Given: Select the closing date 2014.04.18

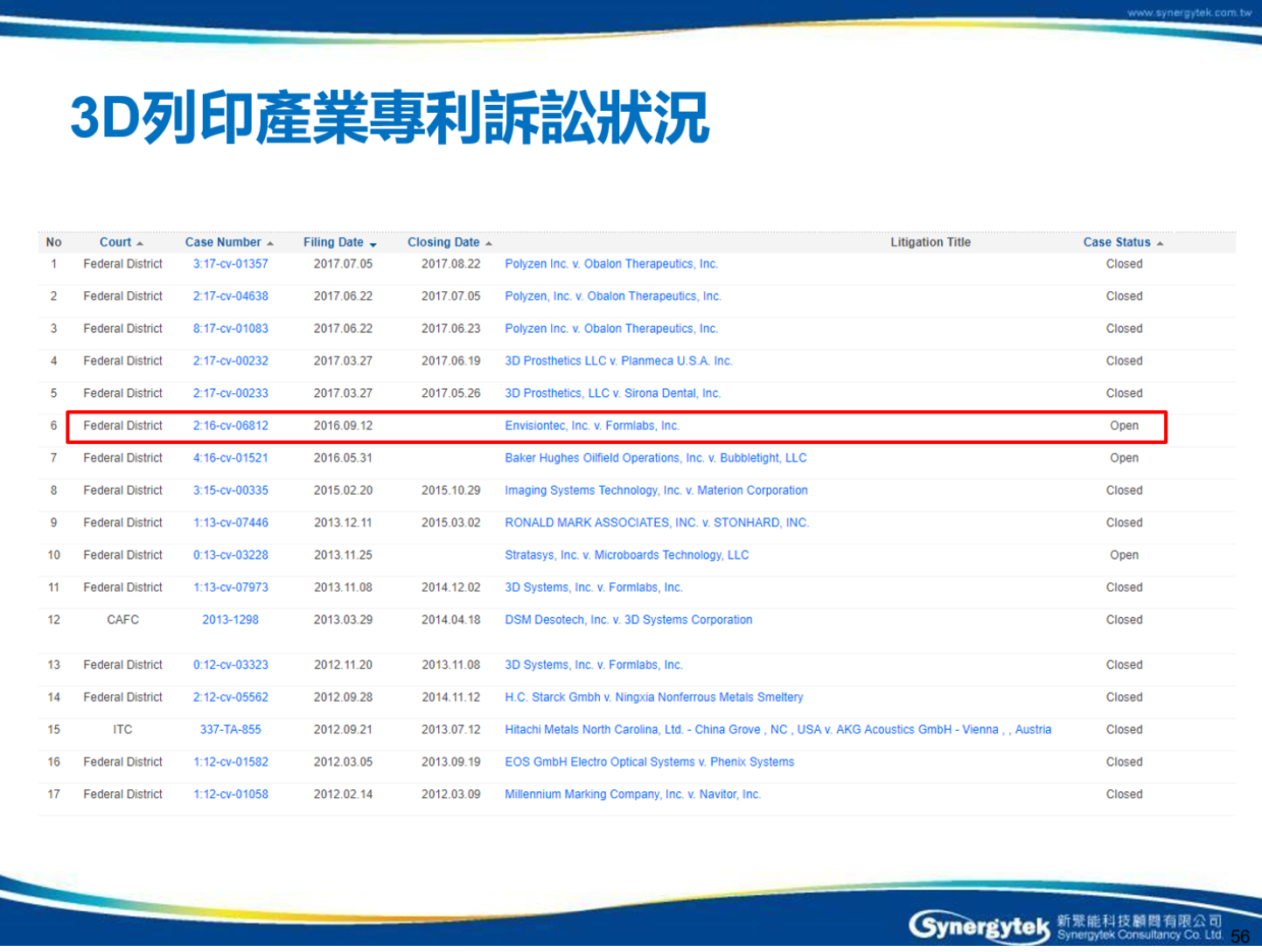Looking at the screenshot, I should point(451,620).
